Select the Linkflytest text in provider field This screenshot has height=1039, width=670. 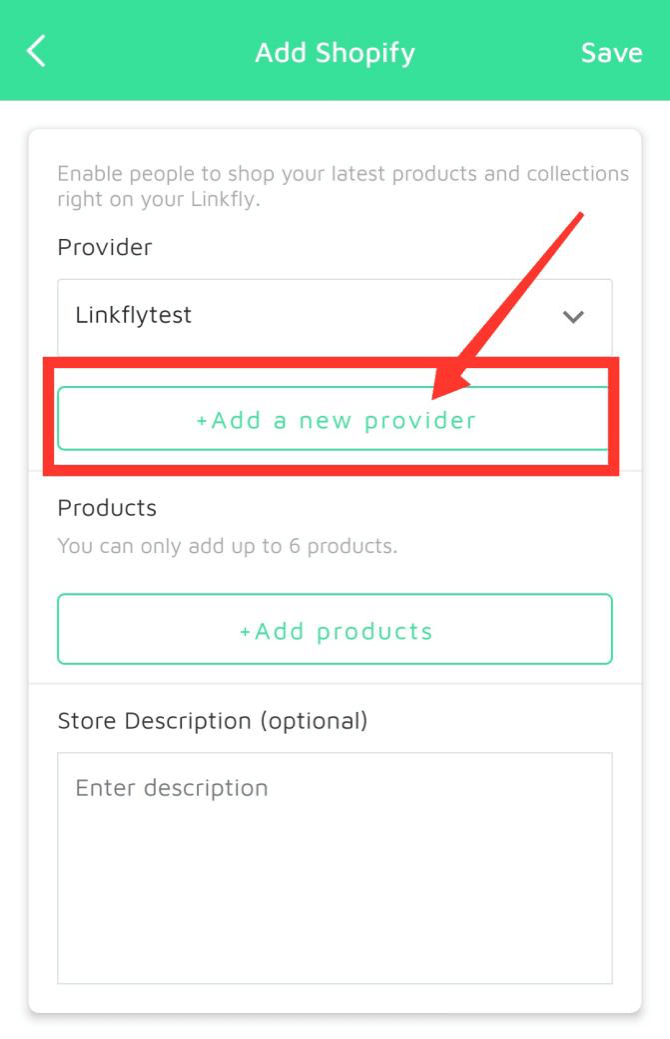pos(133,315)
